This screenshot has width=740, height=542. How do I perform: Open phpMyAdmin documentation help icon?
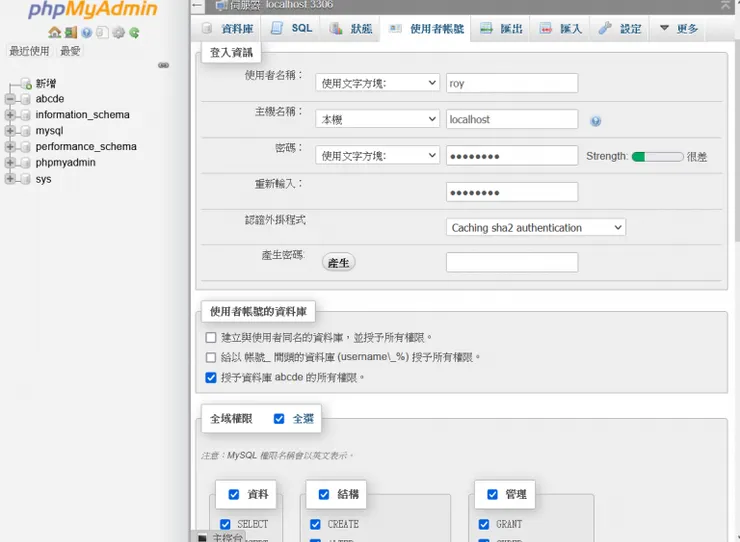[x=86, y=32]
